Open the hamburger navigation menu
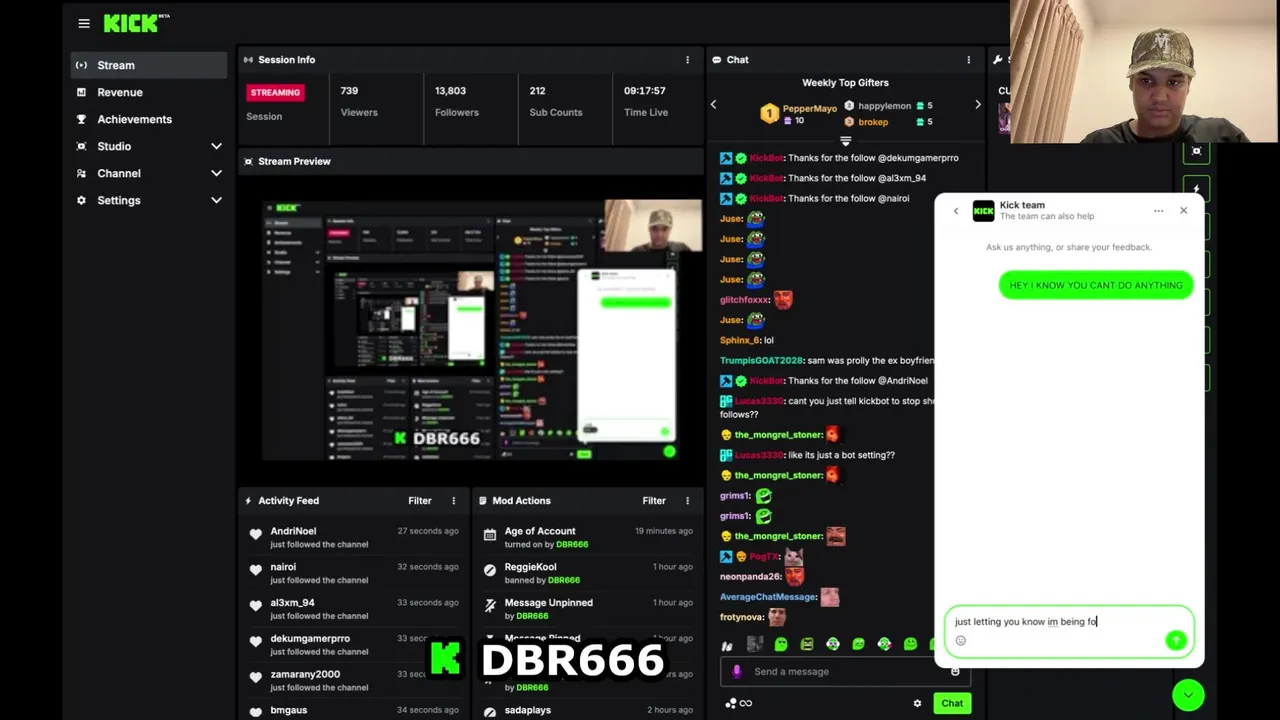 pyautogui.click(x=84, y=23)
